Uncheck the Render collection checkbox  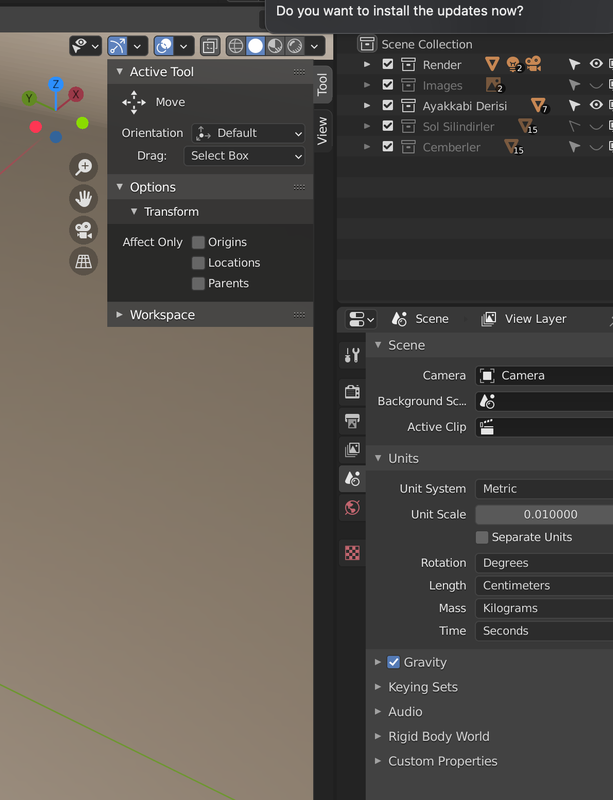click(x=388, y=64)
